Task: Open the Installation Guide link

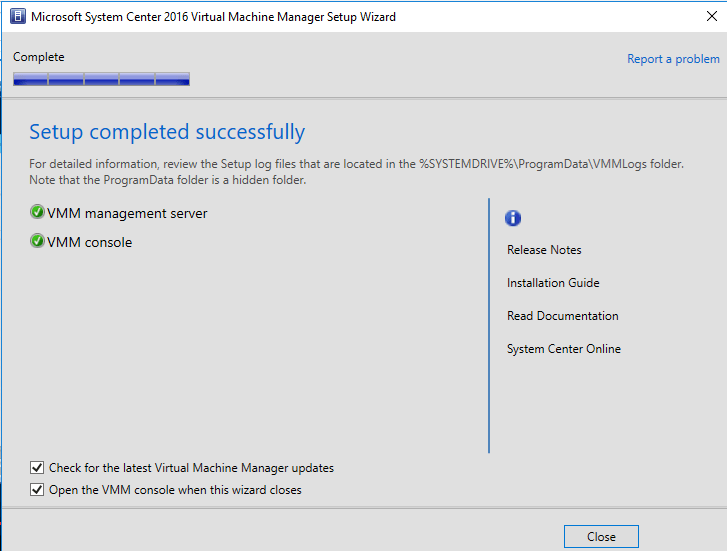Action: pyautogui.click(x=553, y=282)
